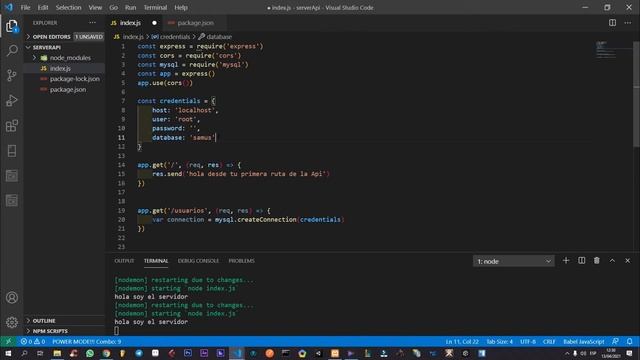Create a new terminal with plus icon
This screenshot has width=640, height=360.
(566, 260)
